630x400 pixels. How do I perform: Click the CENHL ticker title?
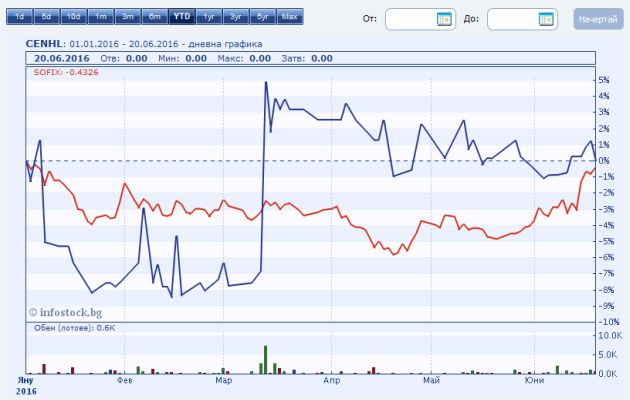click(44, 43)
